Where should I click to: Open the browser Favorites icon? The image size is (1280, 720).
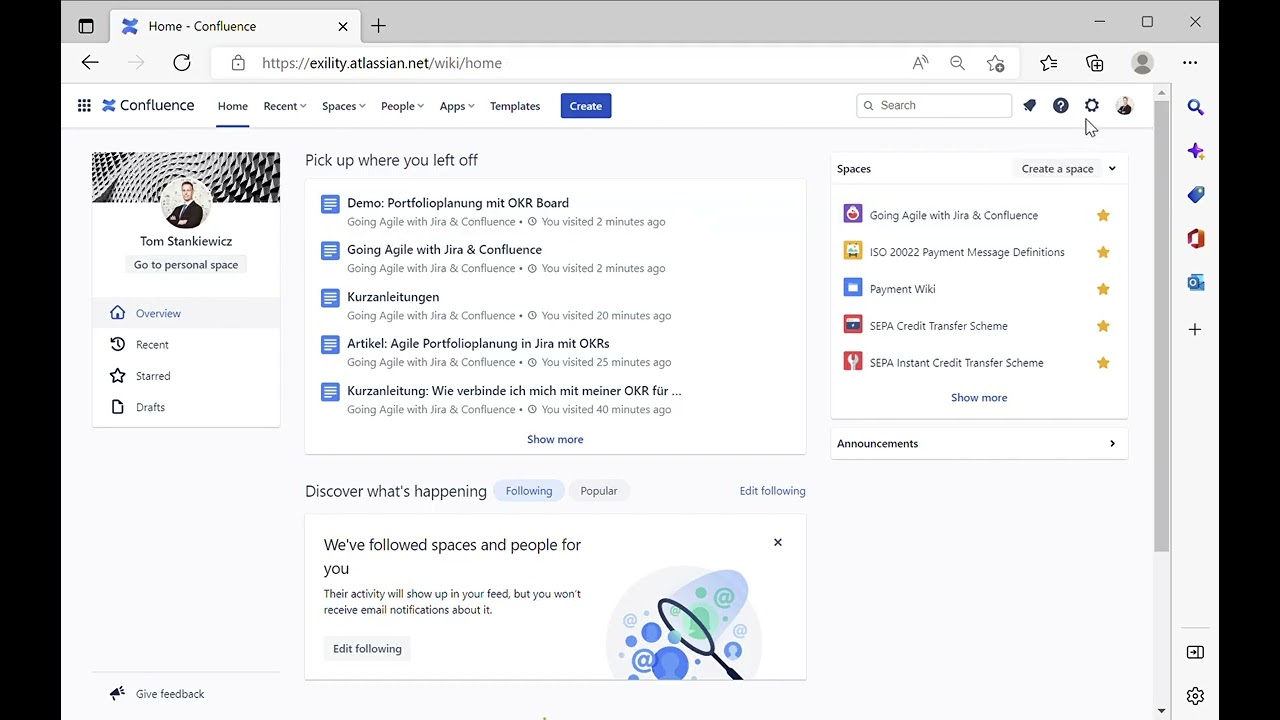pos(1049,63)
